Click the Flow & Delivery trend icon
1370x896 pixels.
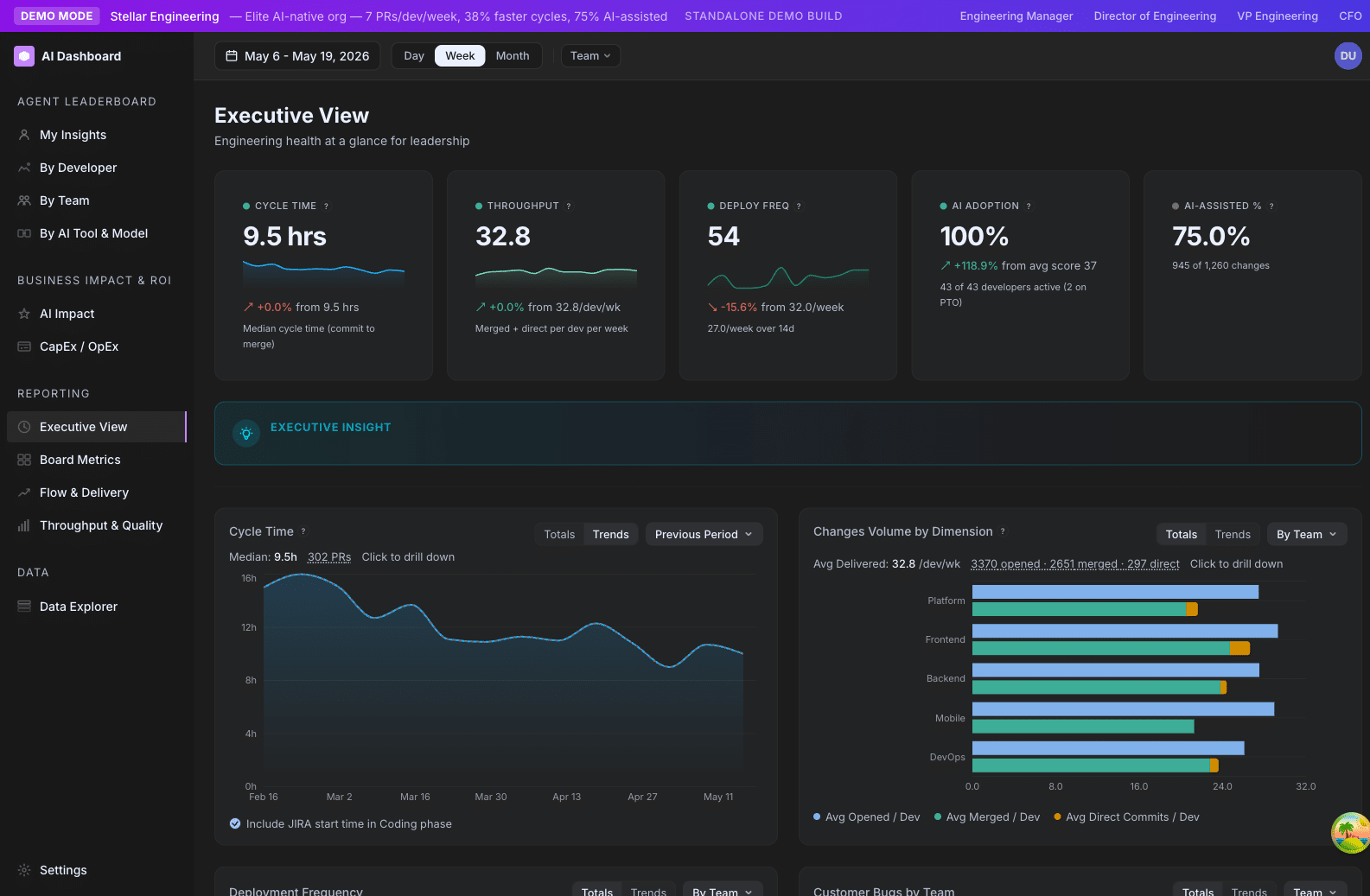[x=24, y=492]
